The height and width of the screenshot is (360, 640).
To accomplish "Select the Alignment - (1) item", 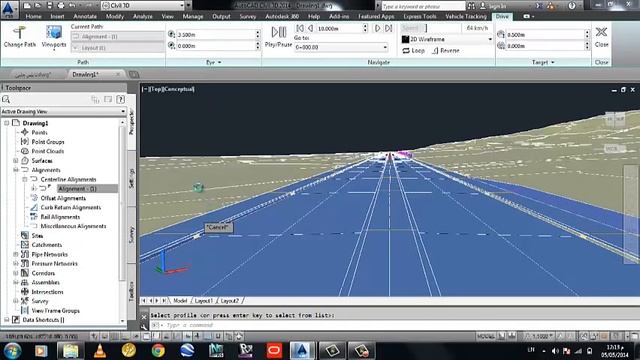I will 78,189.
